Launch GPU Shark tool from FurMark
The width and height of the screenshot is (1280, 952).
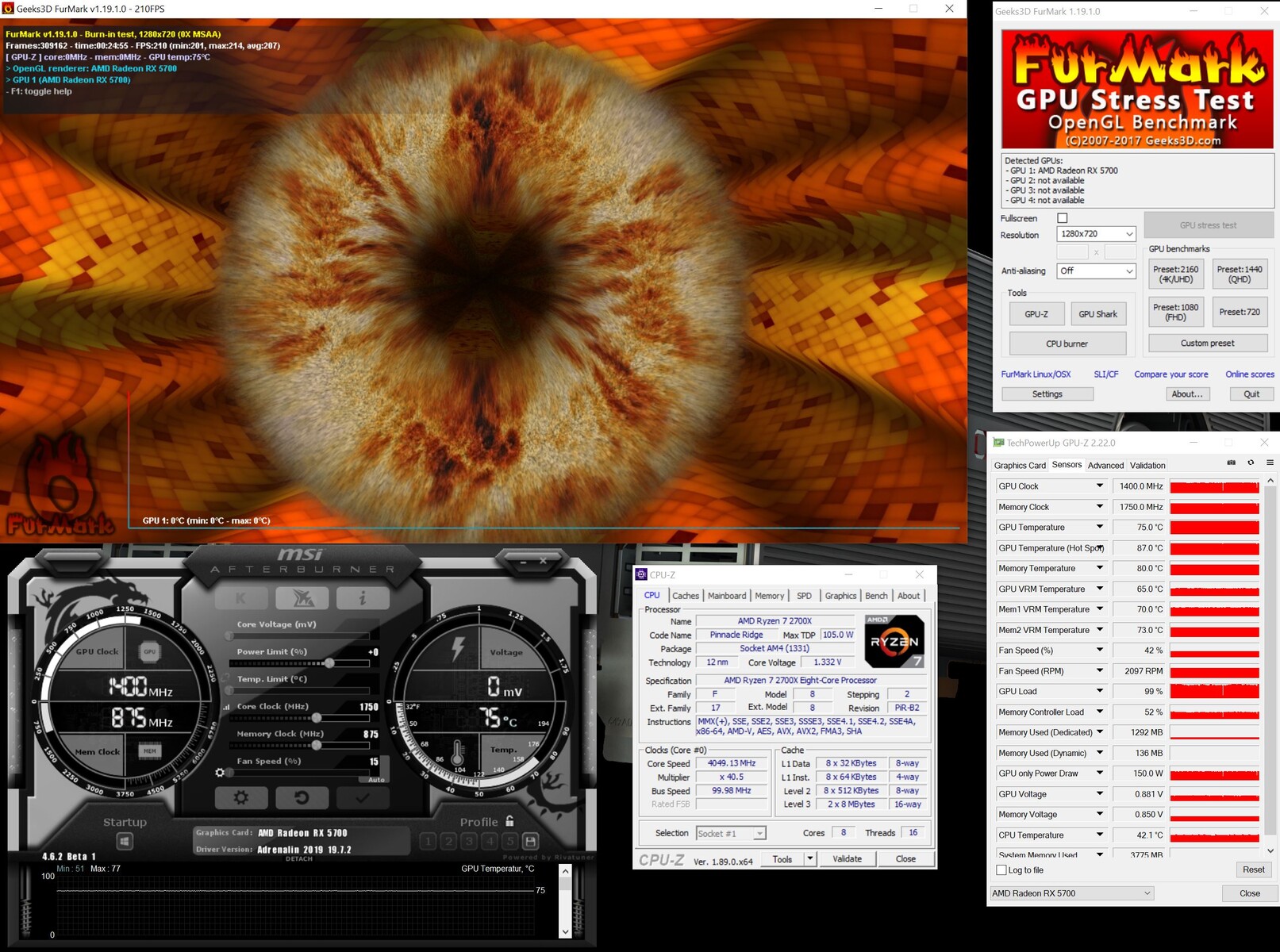click(x=1097, y=314)
